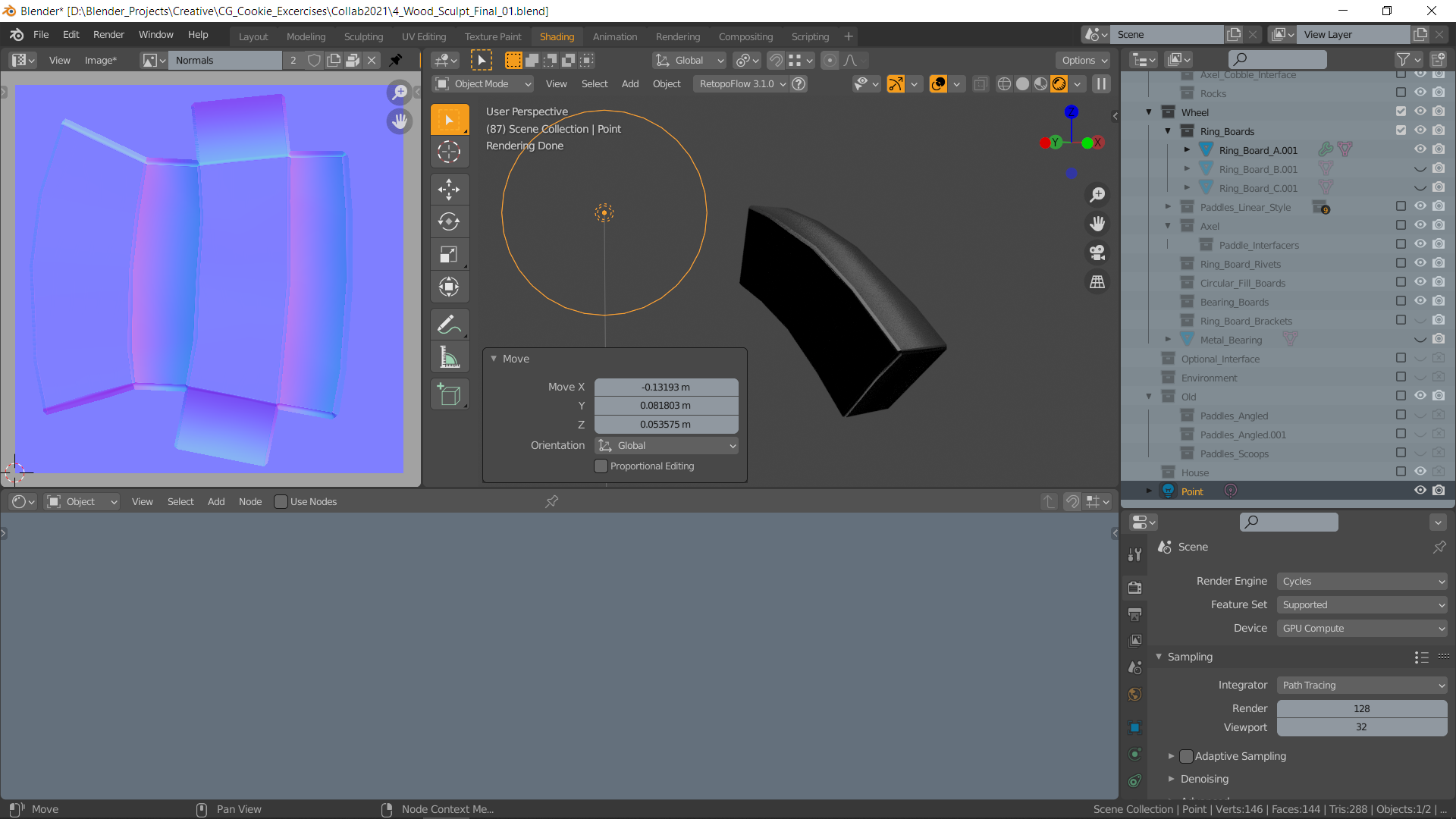Viewport: 1456px width, 819px height.
Task: Select the Move tool in viewport toolbar
Action: click(x=449, y=189)
